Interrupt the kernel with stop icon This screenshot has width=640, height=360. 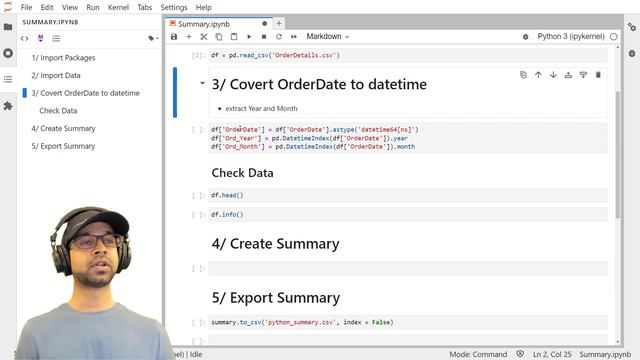(264, 37)
